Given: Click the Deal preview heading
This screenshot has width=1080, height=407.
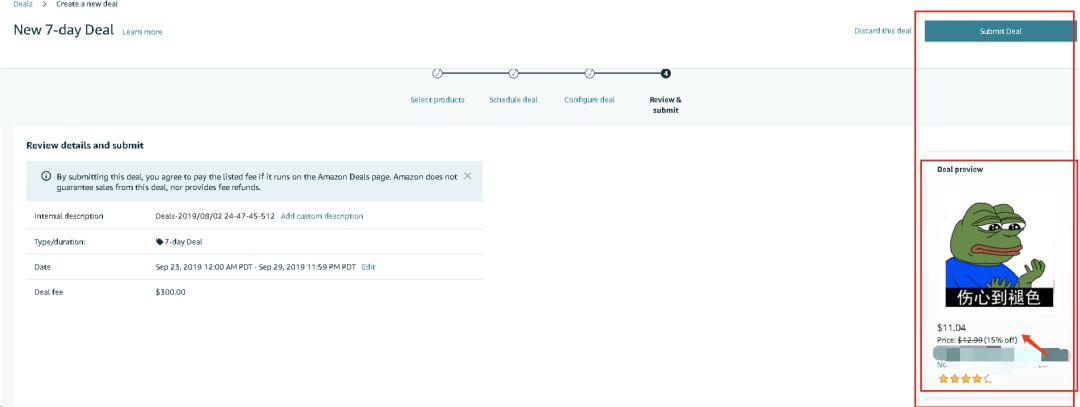Looking at the screenshot, I should click(x=959, y=169).
